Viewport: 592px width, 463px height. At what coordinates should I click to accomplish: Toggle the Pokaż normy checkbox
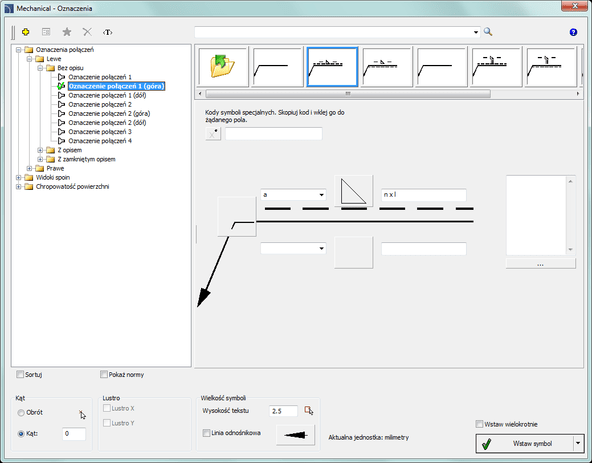pos(103,375)
